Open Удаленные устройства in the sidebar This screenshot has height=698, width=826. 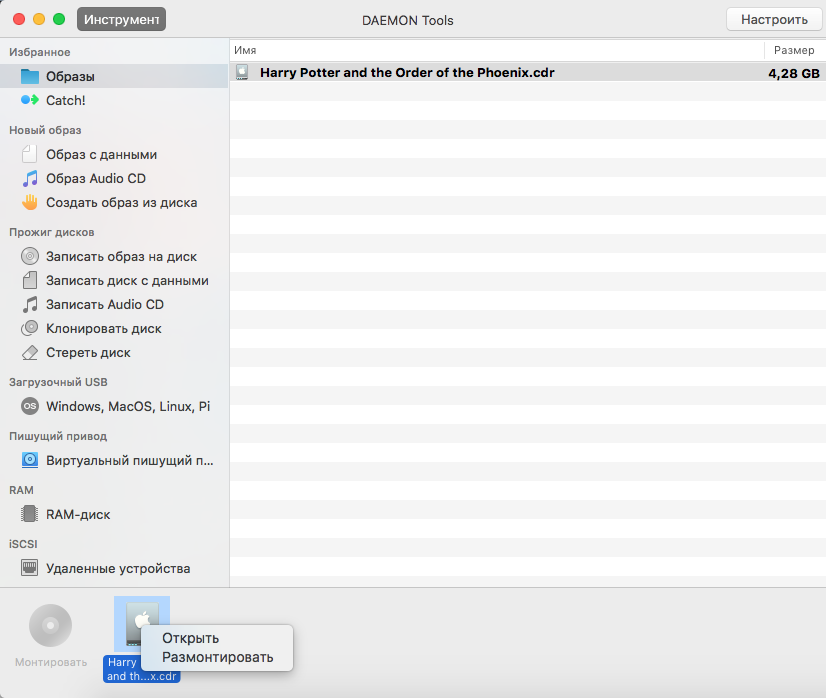(x=114, y=568)
